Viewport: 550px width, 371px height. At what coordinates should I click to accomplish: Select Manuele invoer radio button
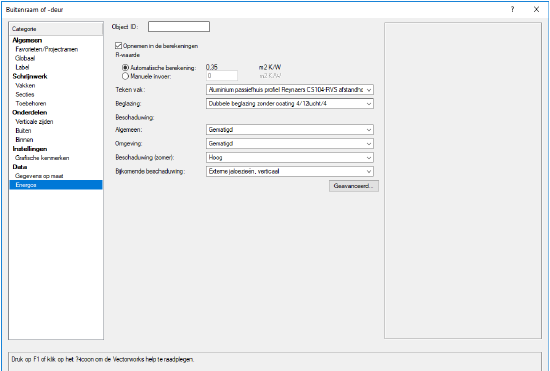[x=125, y=76]
